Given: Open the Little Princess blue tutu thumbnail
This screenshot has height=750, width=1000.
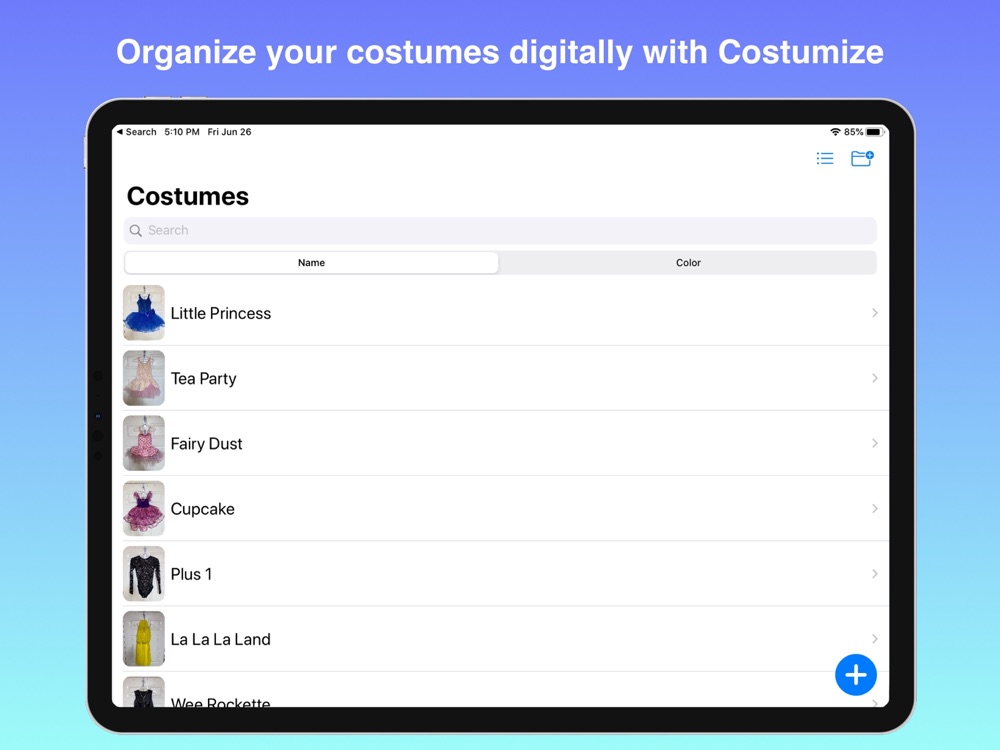Looking at the screenshot, I should pos(144,313).
